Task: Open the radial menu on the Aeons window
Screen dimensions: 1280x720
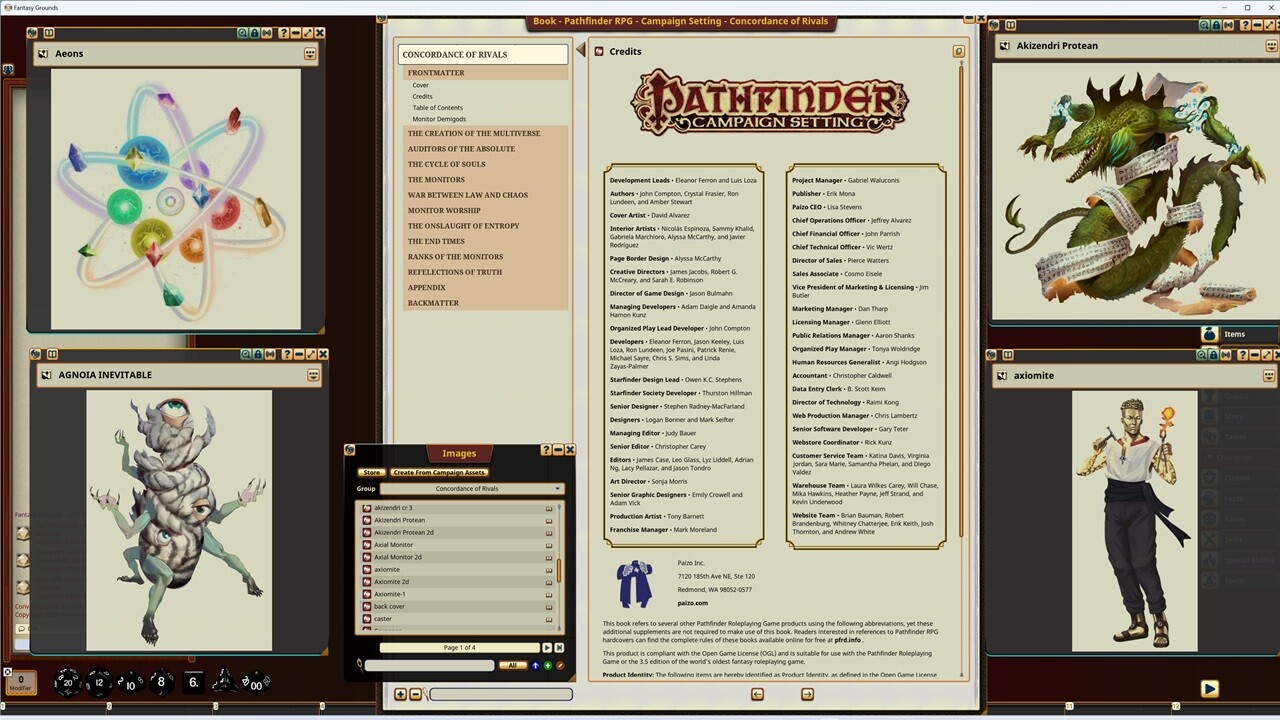Action: (x=310, y=53)
